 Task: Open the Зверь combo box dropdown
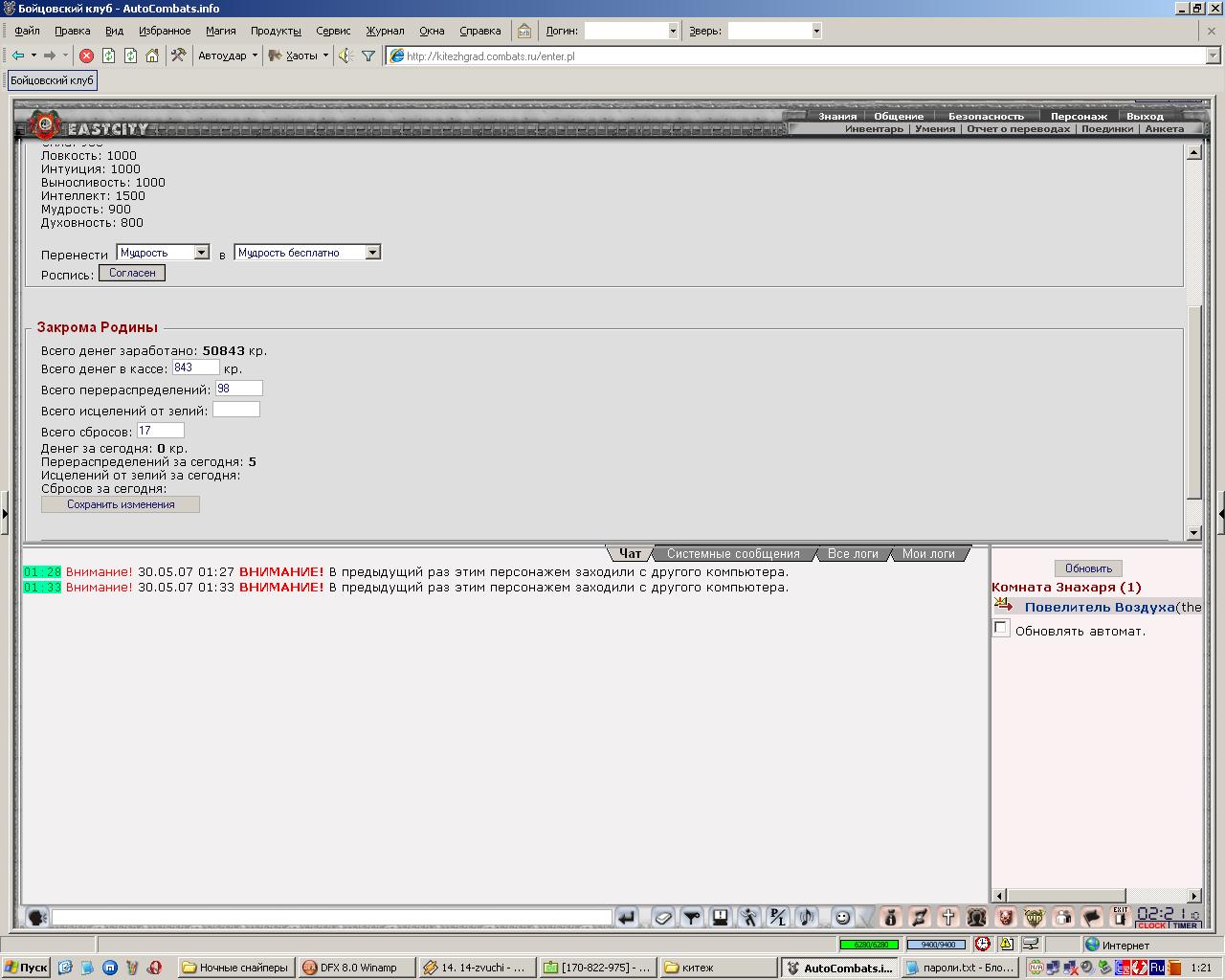[x=816, y=31]
